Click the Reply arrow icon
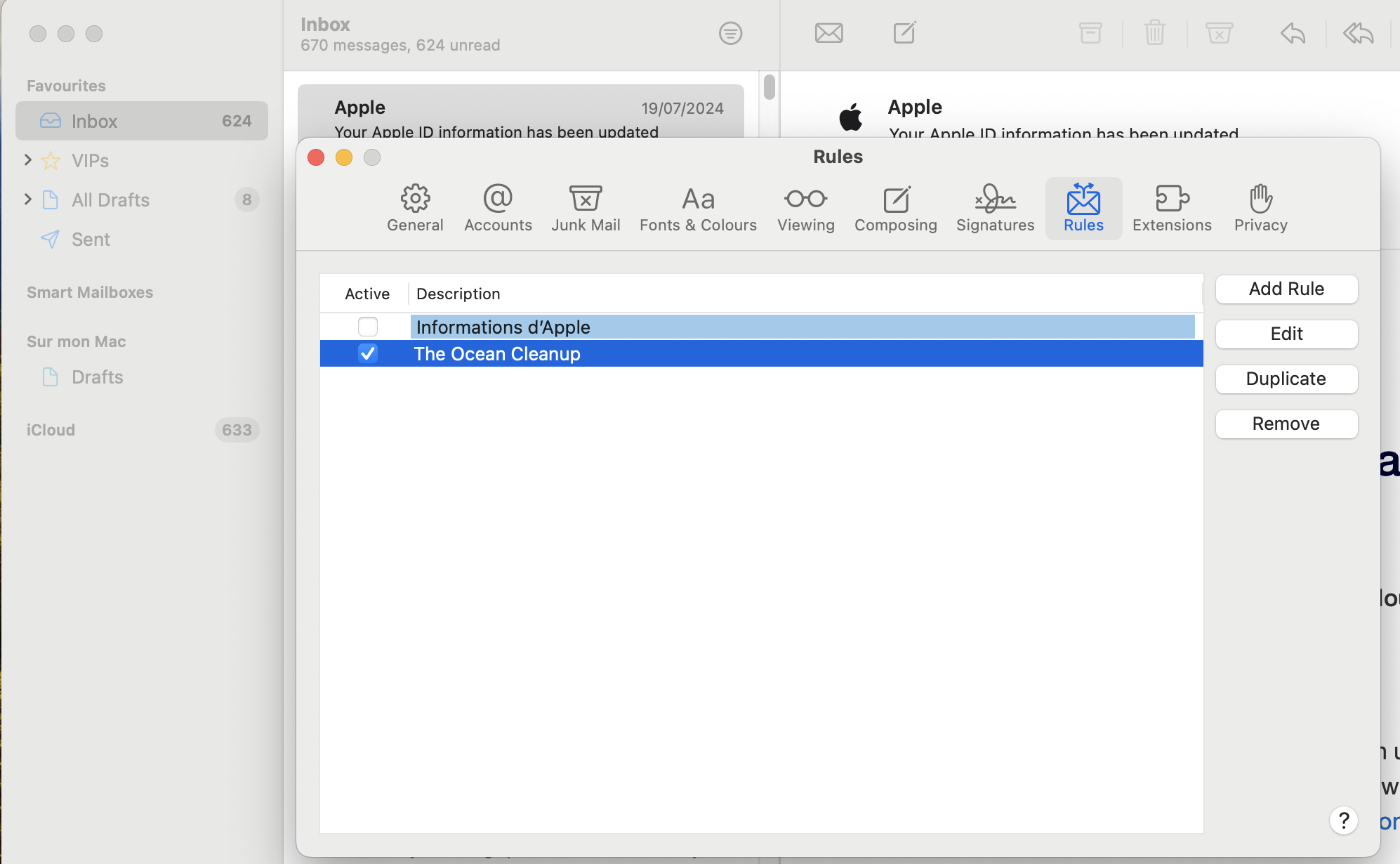 click(x=1292, y=33)
